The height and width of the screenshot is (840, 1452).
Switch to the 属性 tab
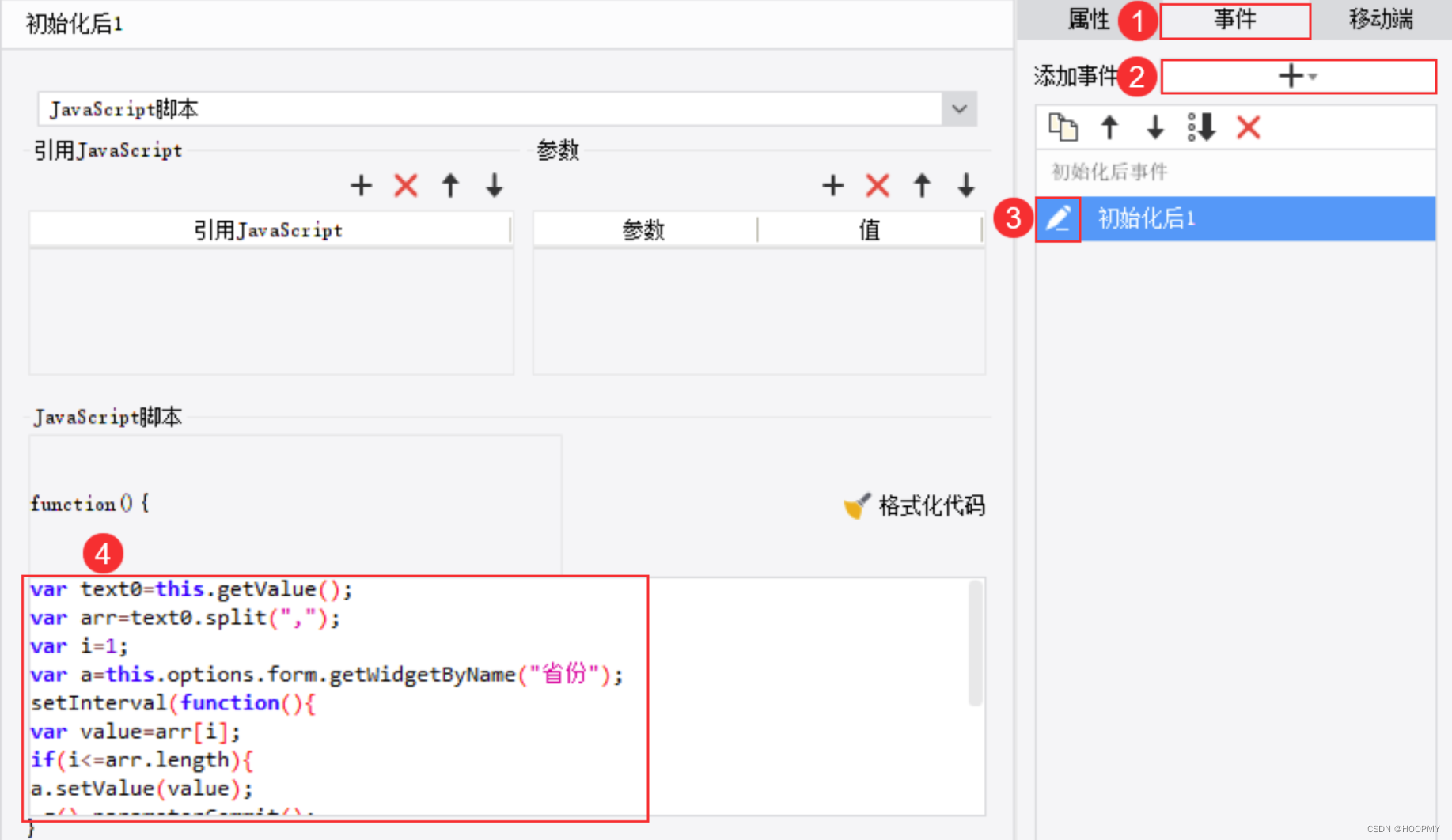coord(1089,19)
